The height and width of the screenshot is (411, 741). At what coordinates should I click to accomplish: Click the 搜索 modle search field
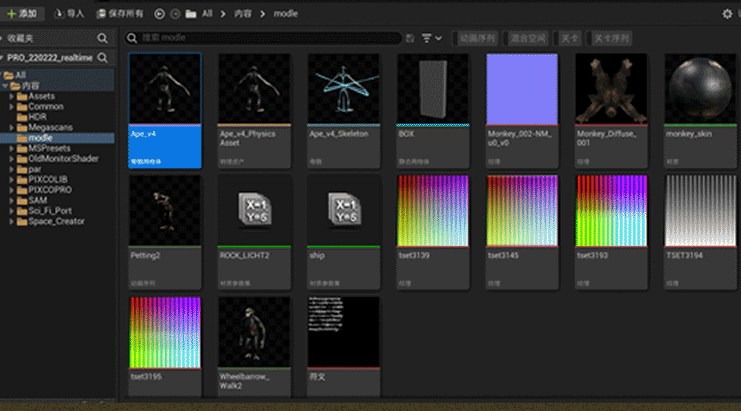264,38
